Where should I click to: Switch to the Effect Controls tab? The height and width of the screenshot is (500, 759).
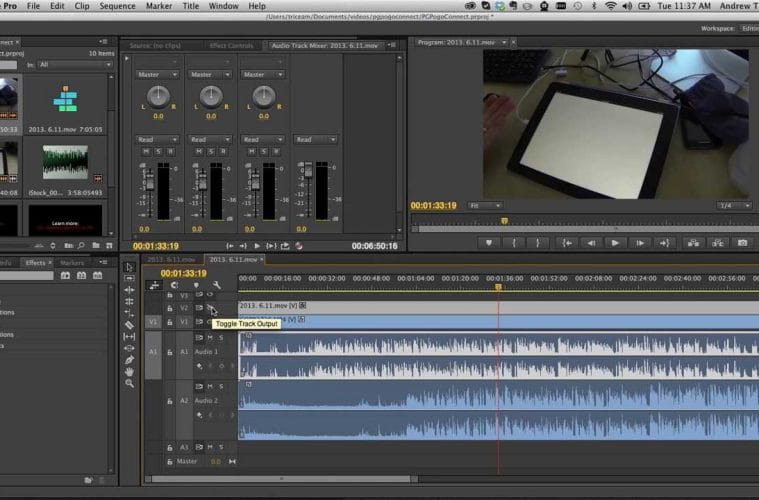click(233, 46)
